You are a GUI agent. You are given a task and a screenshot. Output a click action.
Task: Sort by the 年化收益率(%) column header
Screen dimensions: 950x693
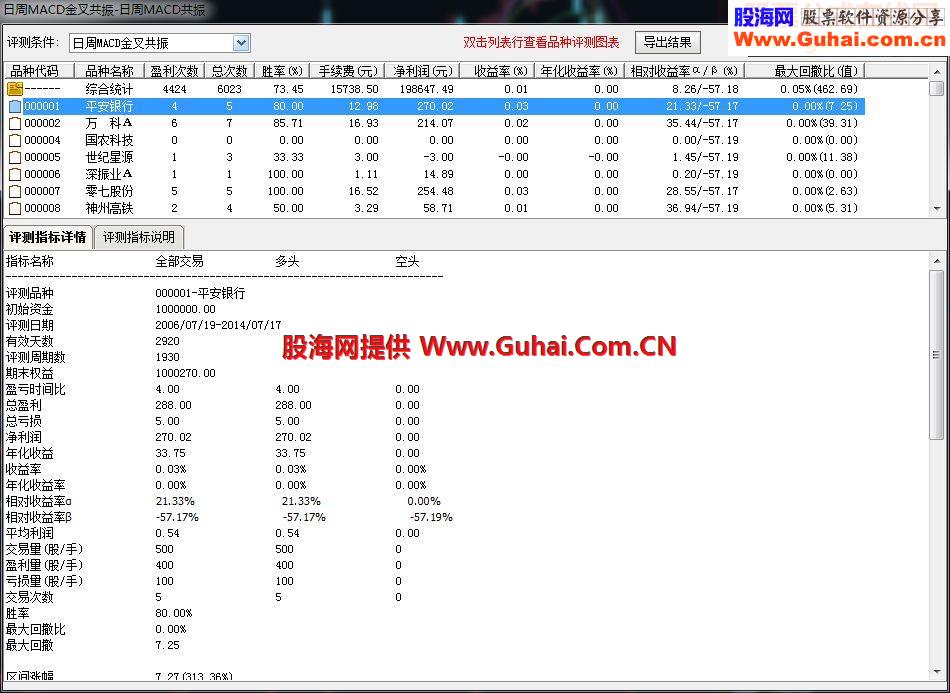[x=579, y=71]
